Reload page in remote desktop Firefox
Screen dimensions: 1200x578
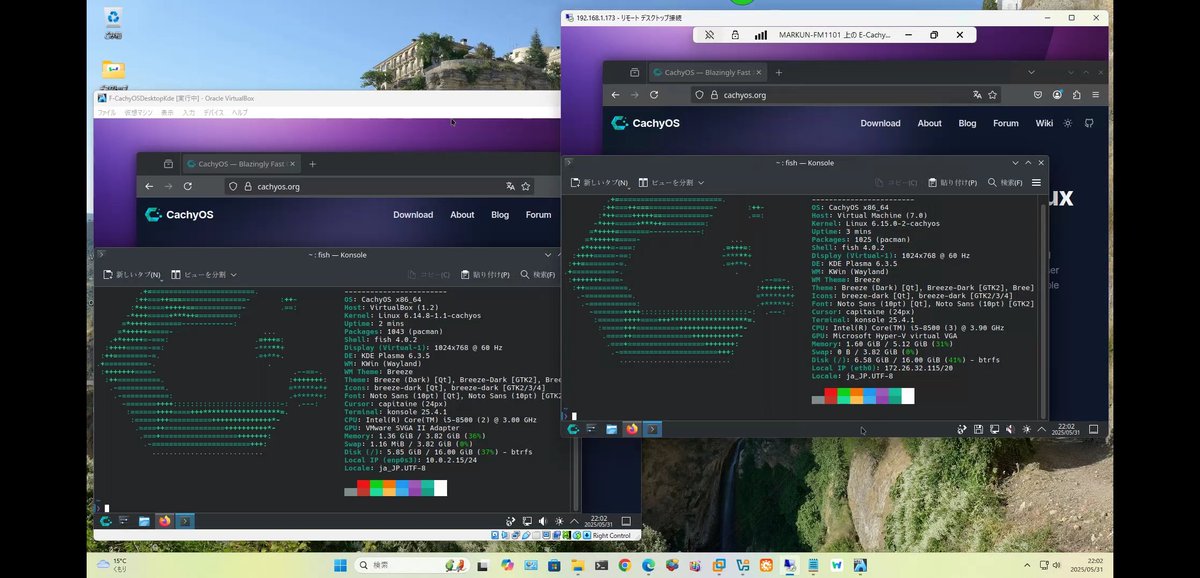click(x=653, y=95)
